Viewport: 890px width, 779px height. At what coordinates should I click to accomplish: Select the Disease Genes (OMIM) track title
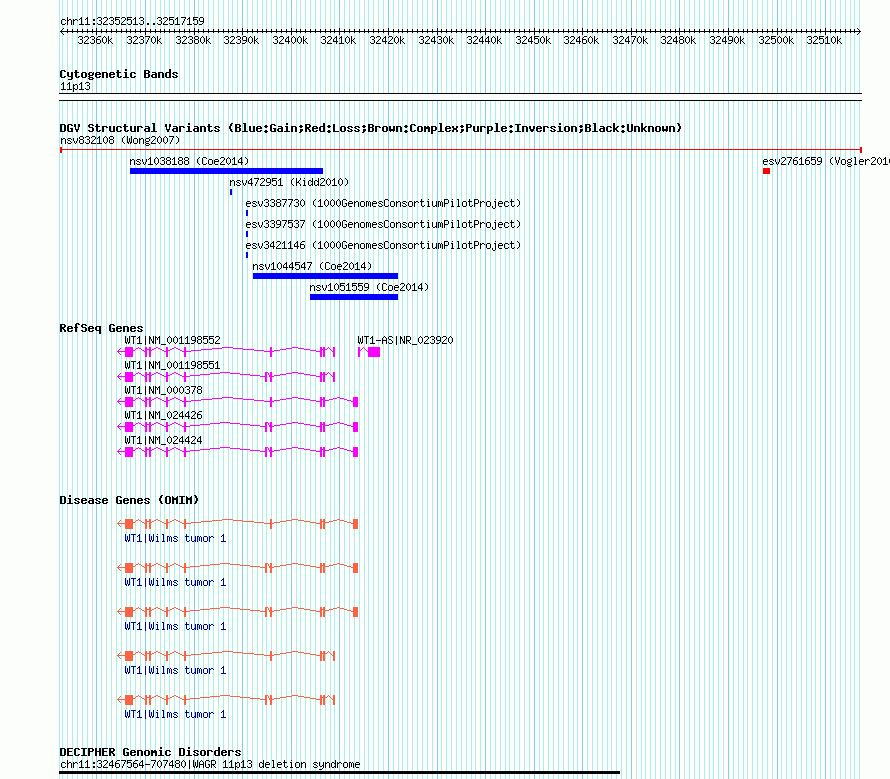[x=129, y=500]
